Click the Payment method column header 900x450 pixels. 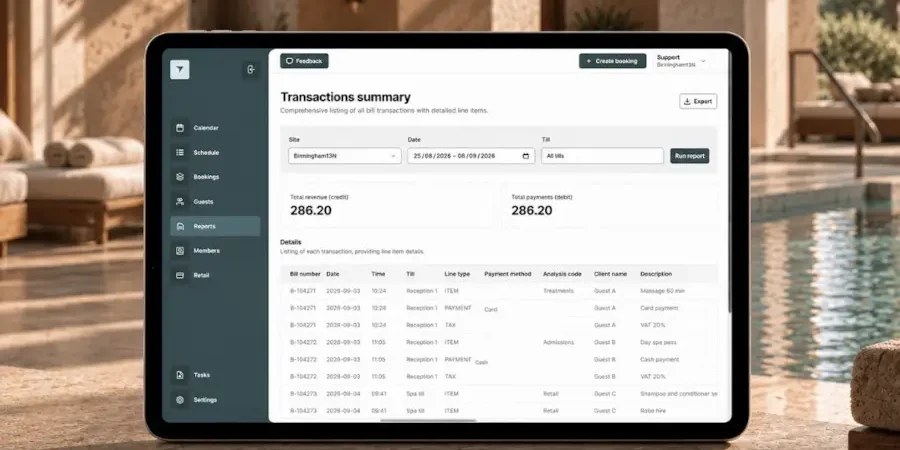[507, 274]
